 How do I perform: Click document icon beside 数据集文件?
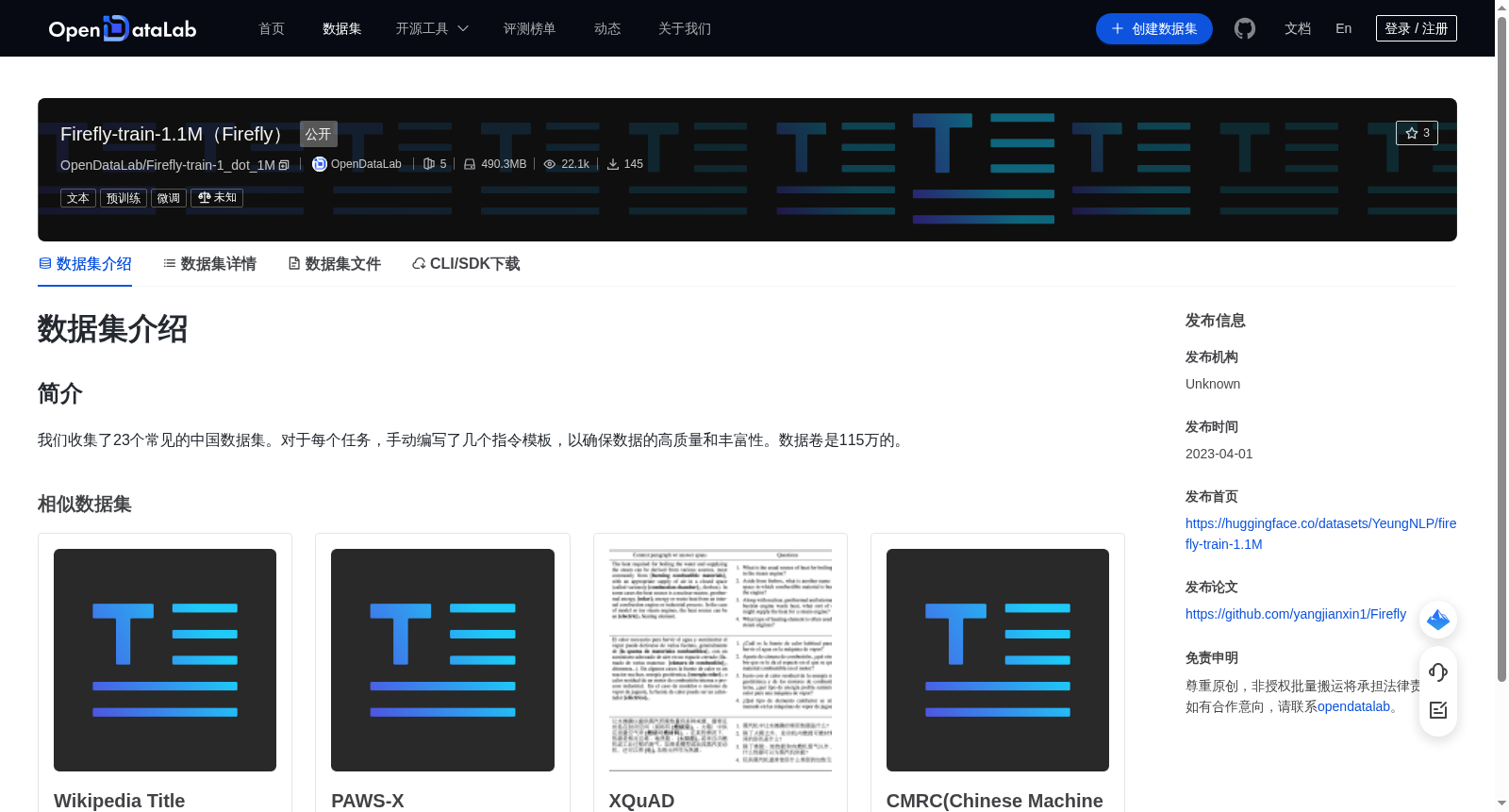coord(294,264)
